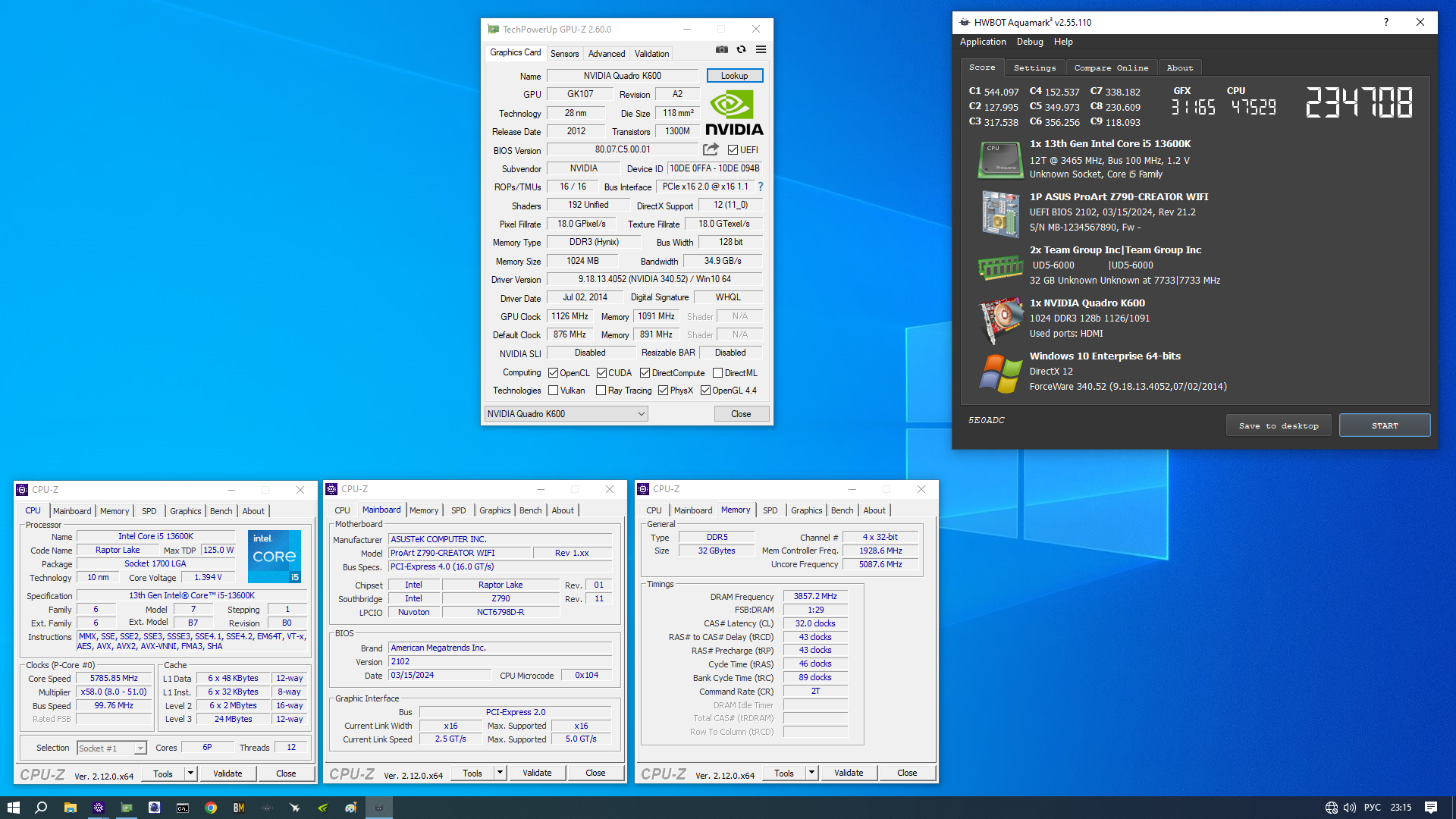Click Tools button in Mainboard CPU-Z window
The height and width of the screenshot is (819, 1456).
472,773
